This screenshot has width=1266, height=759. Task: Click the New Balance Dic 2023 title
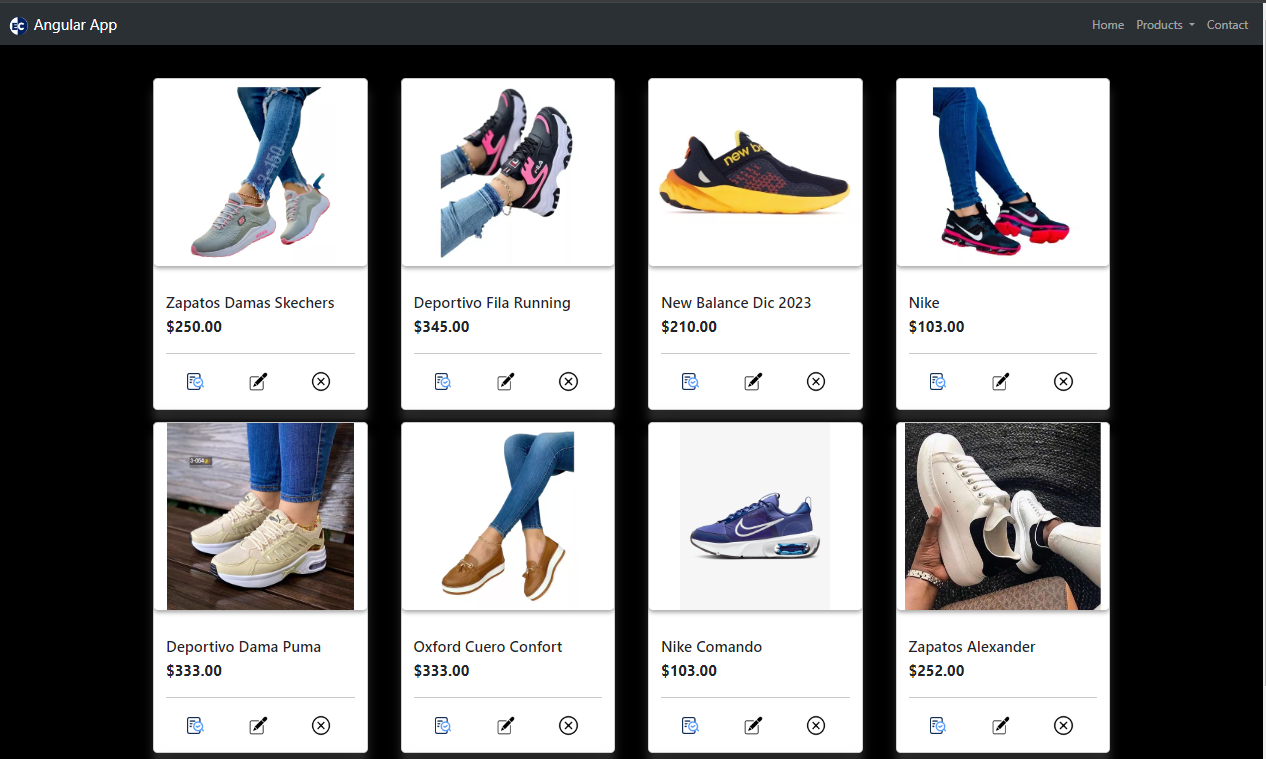tap(736, 303)
